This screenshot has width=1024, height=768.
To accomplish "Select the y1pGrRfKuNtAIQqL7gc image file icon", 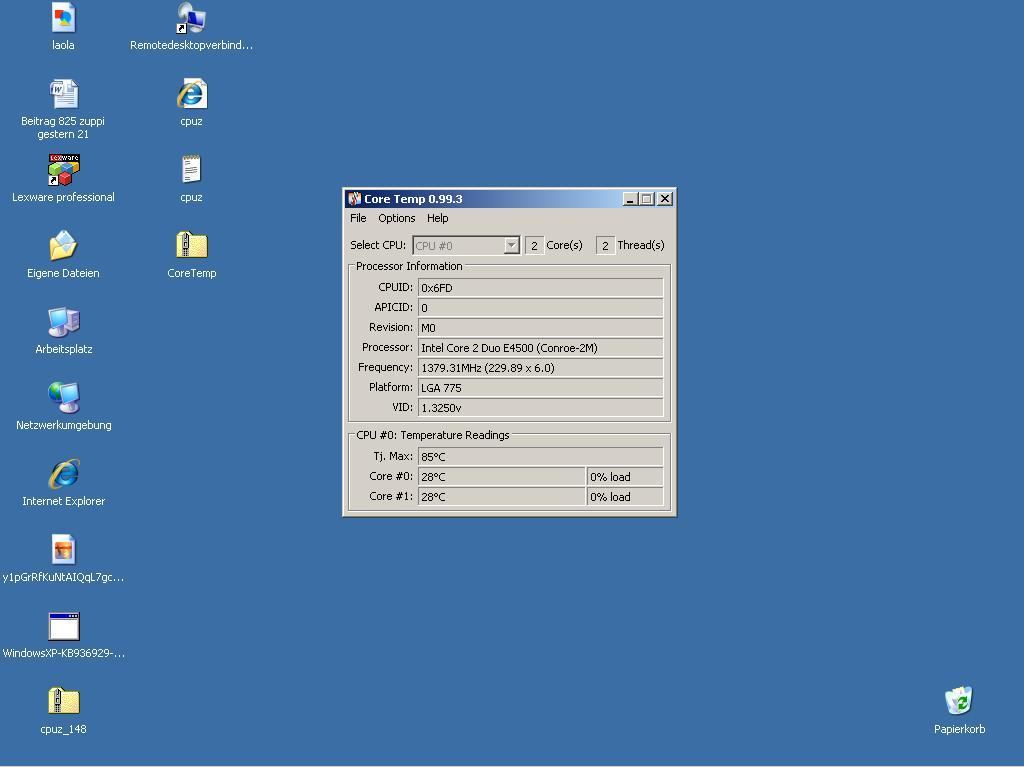I will [63, 549].
